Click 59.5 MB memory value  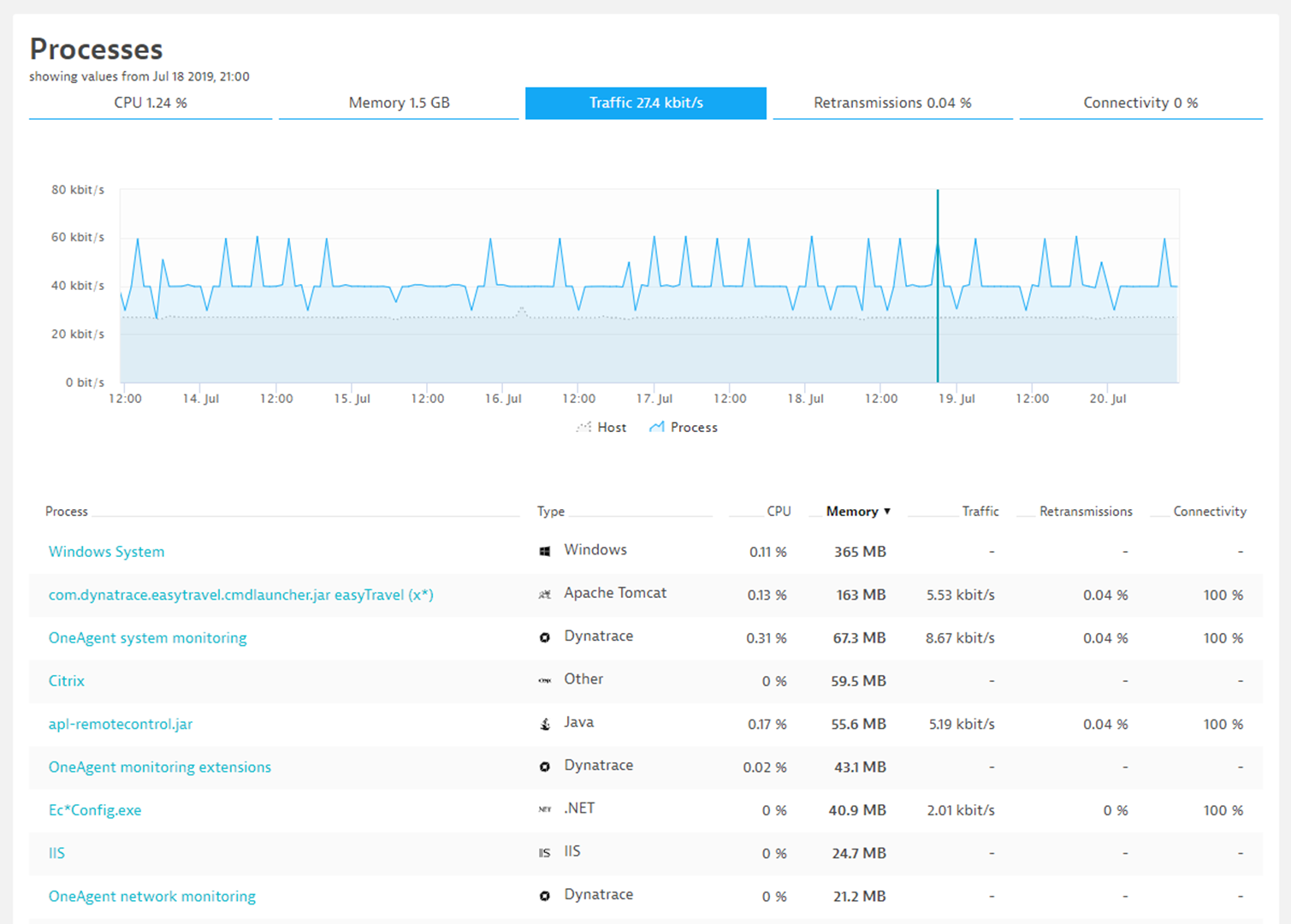pos(858,681)
